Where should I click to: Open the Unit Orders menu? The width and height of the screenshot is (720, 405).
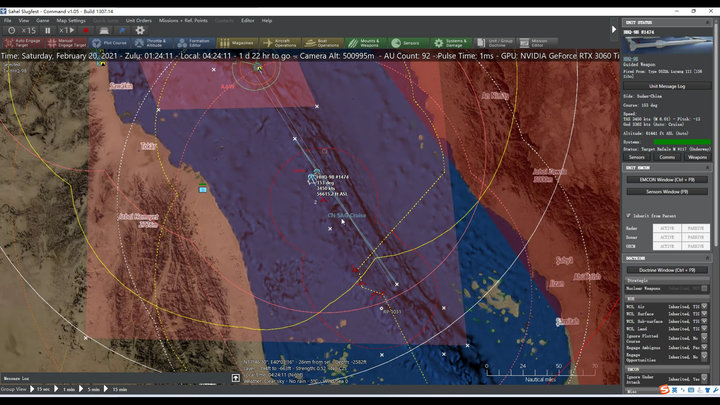click(x=139, y=21)
